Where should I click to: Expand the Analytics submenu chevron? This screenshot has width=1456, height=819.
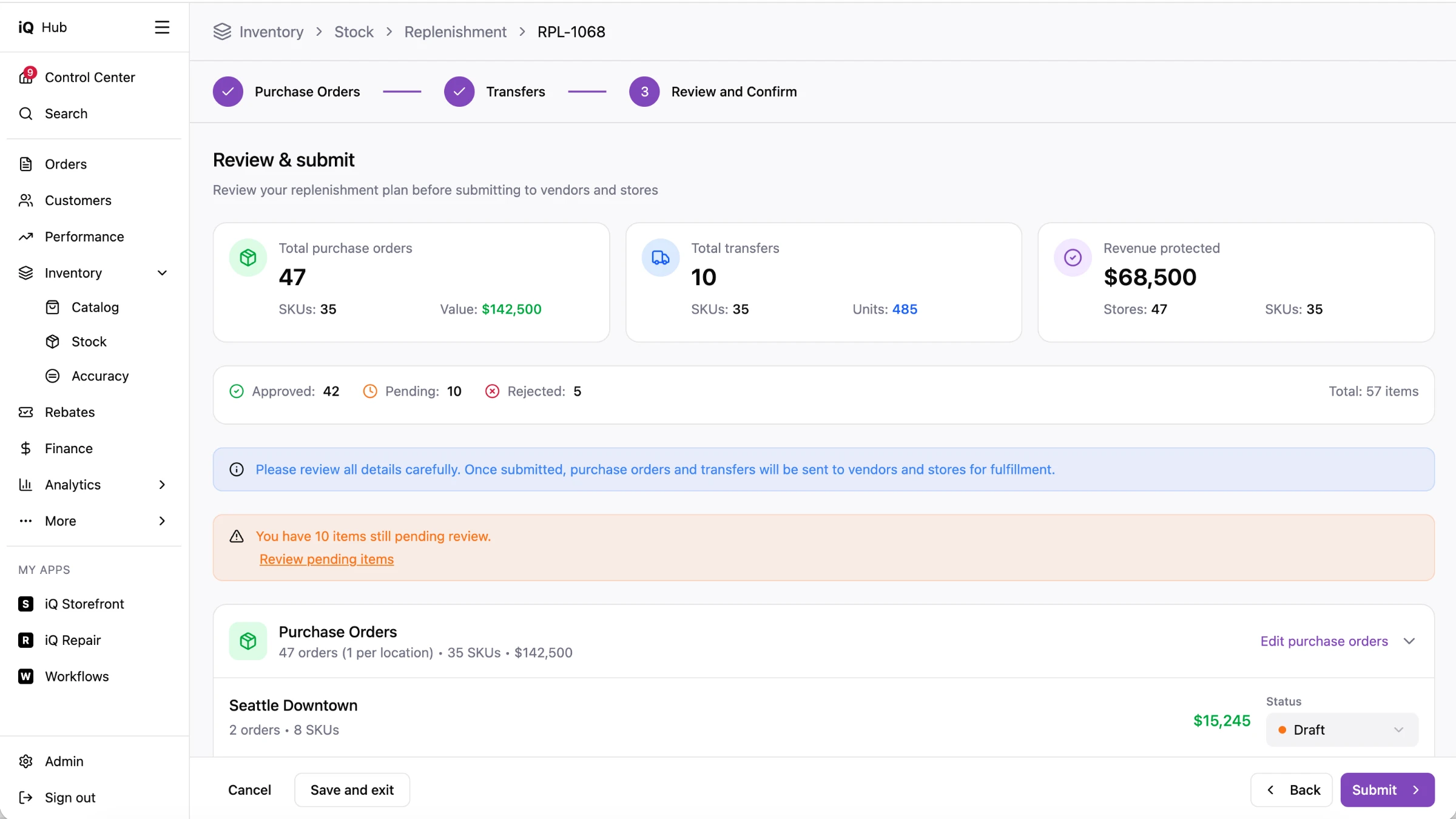point(162,485)
